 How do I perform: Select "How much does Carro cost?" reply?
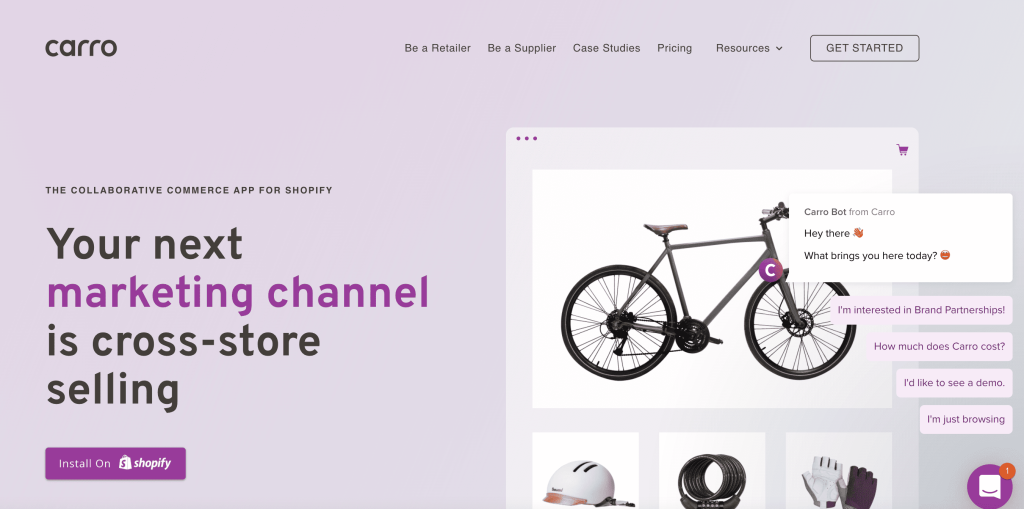939,346
